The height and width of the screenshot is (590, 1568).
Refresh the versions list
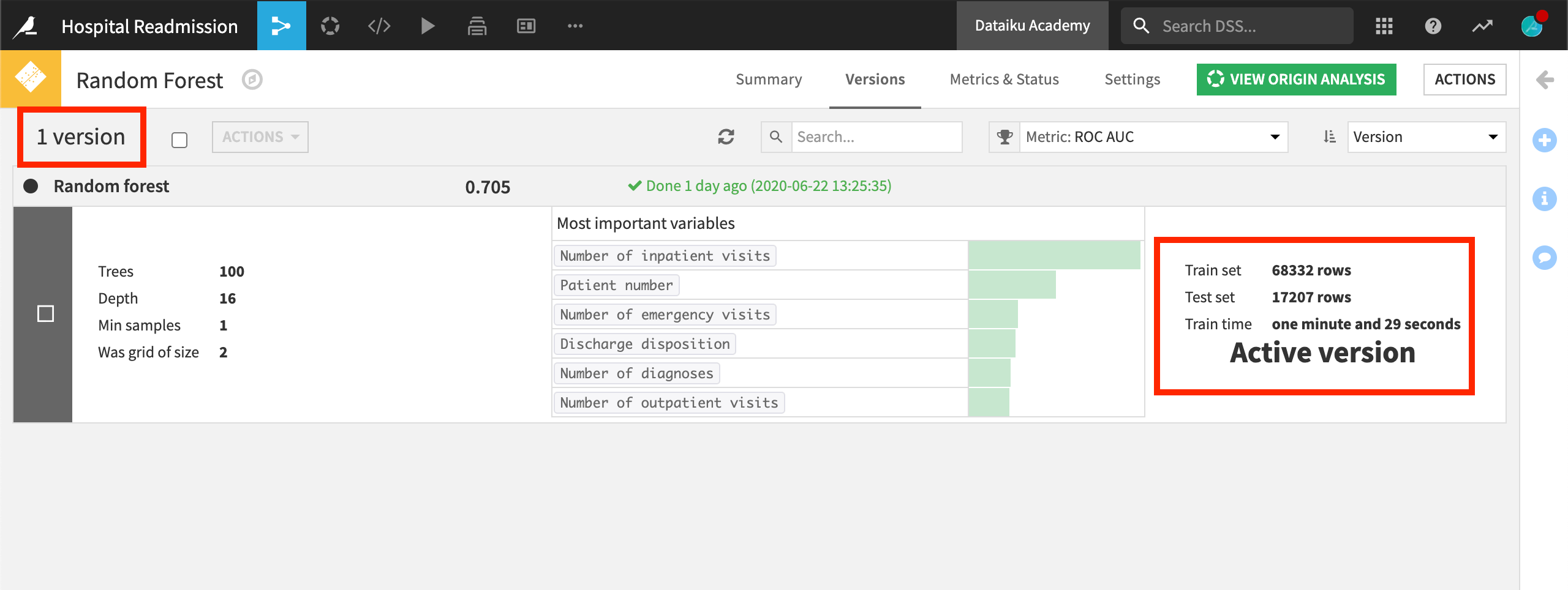(726, 136)
